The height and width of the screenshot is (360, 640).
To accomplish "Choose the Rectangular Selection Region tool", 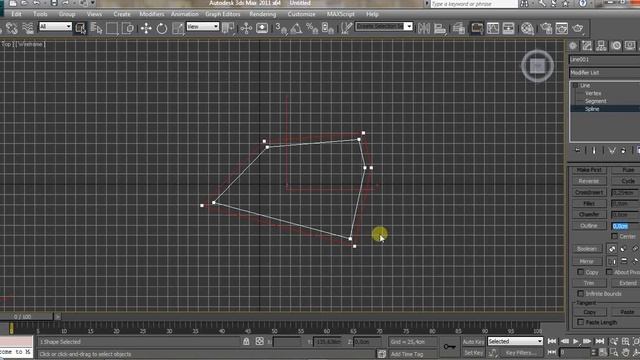I will click(112, 28).
